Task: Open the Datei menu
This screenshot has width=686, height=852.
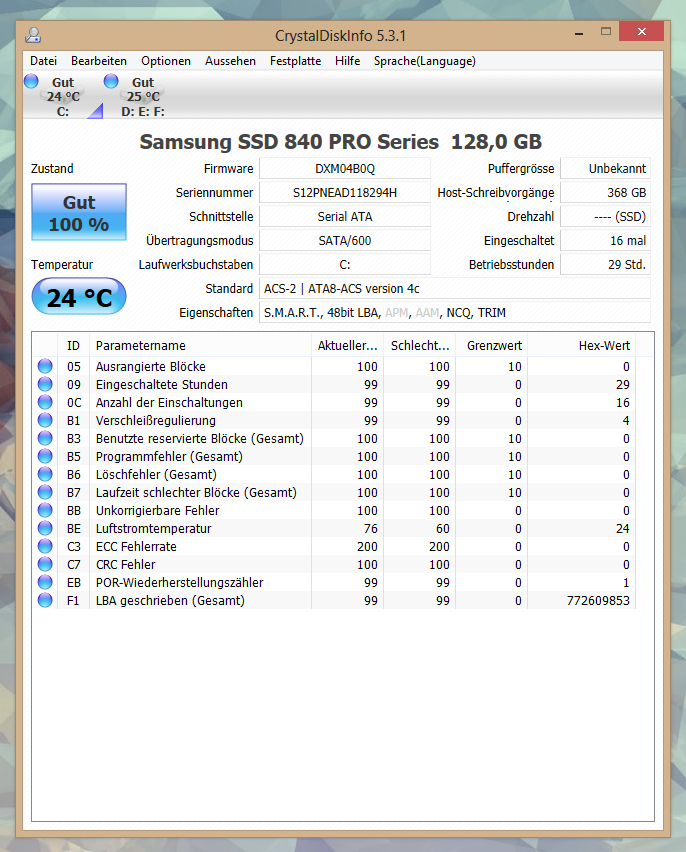Action: (x=43, y=61)
